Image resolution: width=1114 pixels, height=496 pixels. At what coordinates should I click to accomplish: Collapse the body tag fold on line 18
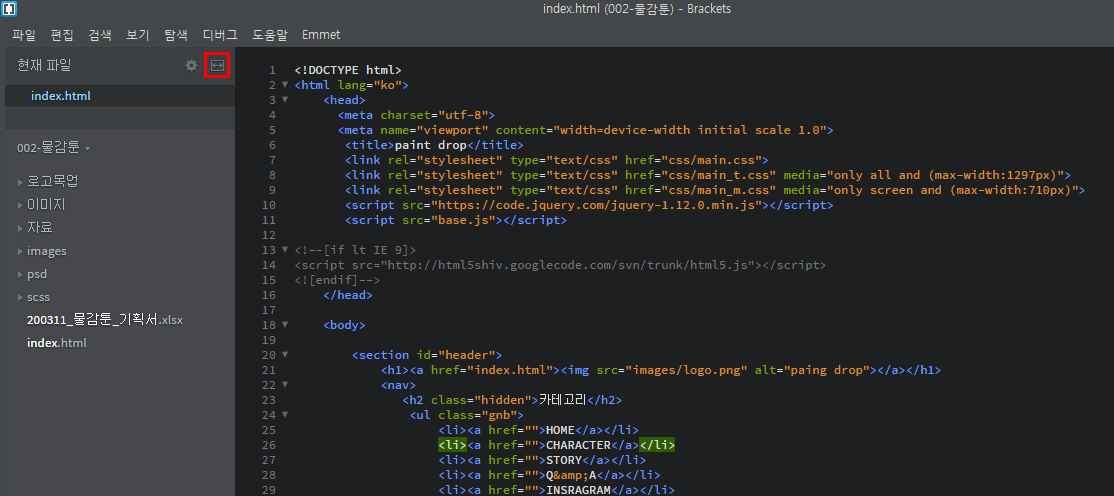click(285, 324)
